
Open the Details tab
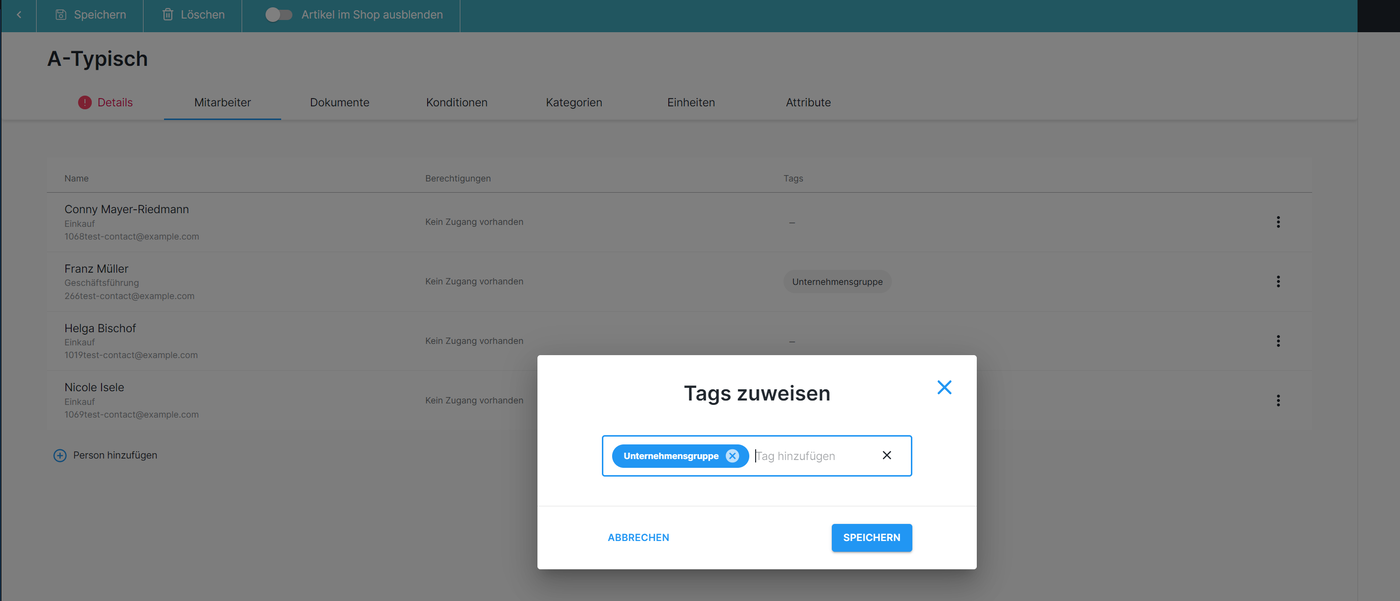pyautogui.click(x=106, y=102)
